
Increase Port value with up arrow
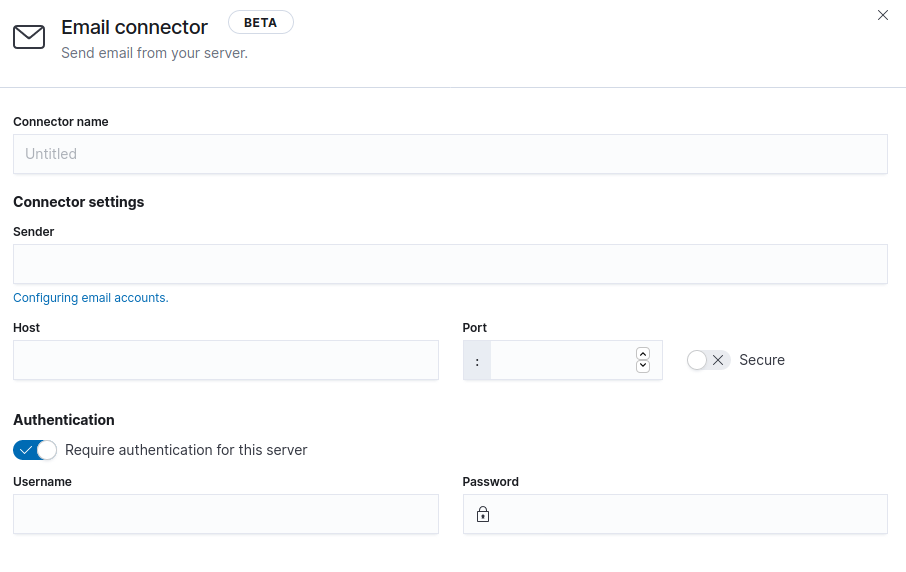[643, 354]
